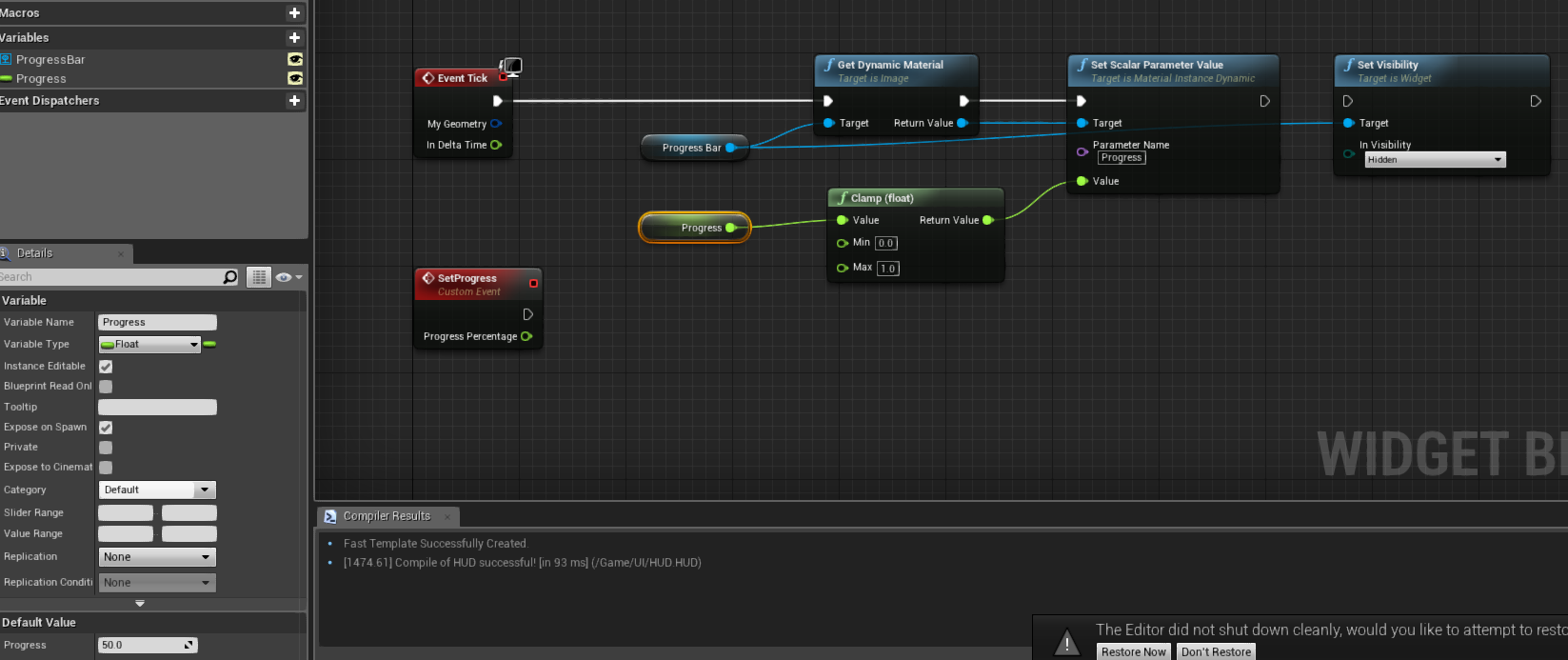Click the Event Tick execution output pin
Screen dimensions: 1568x660
point(497,101)
